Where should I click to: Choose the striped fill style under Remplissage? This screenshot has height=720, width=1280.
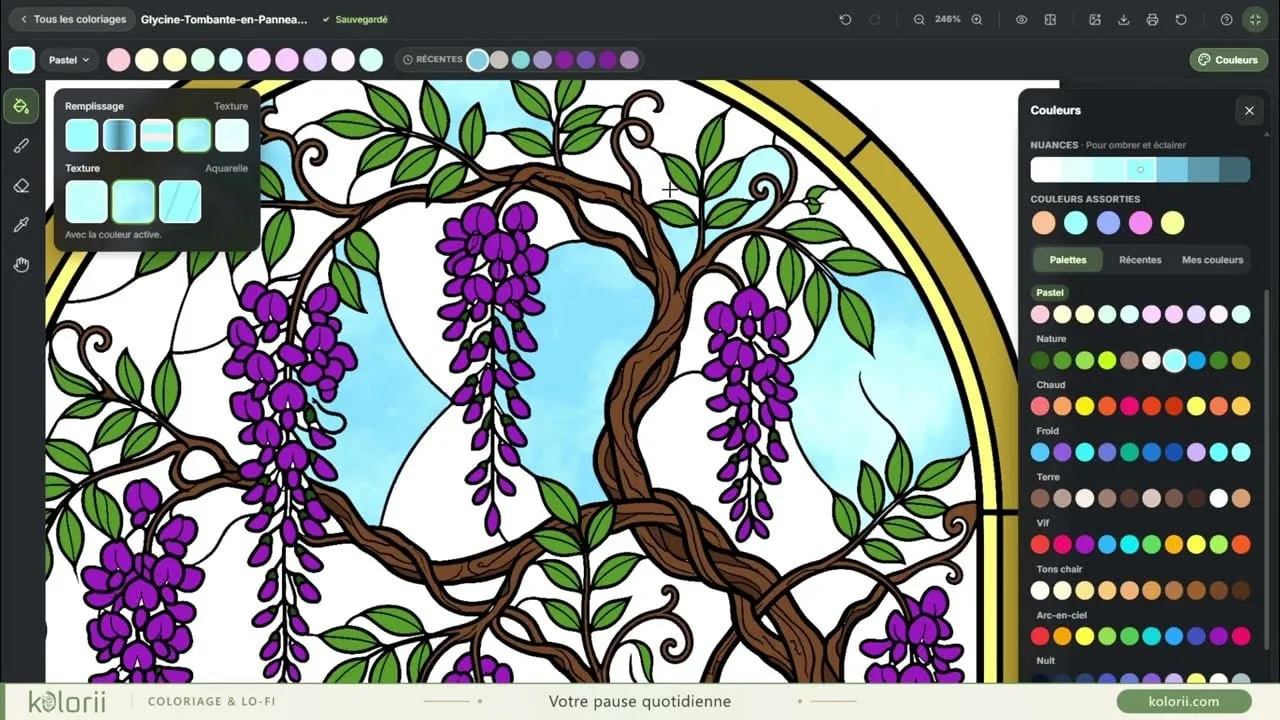(157, 135)
